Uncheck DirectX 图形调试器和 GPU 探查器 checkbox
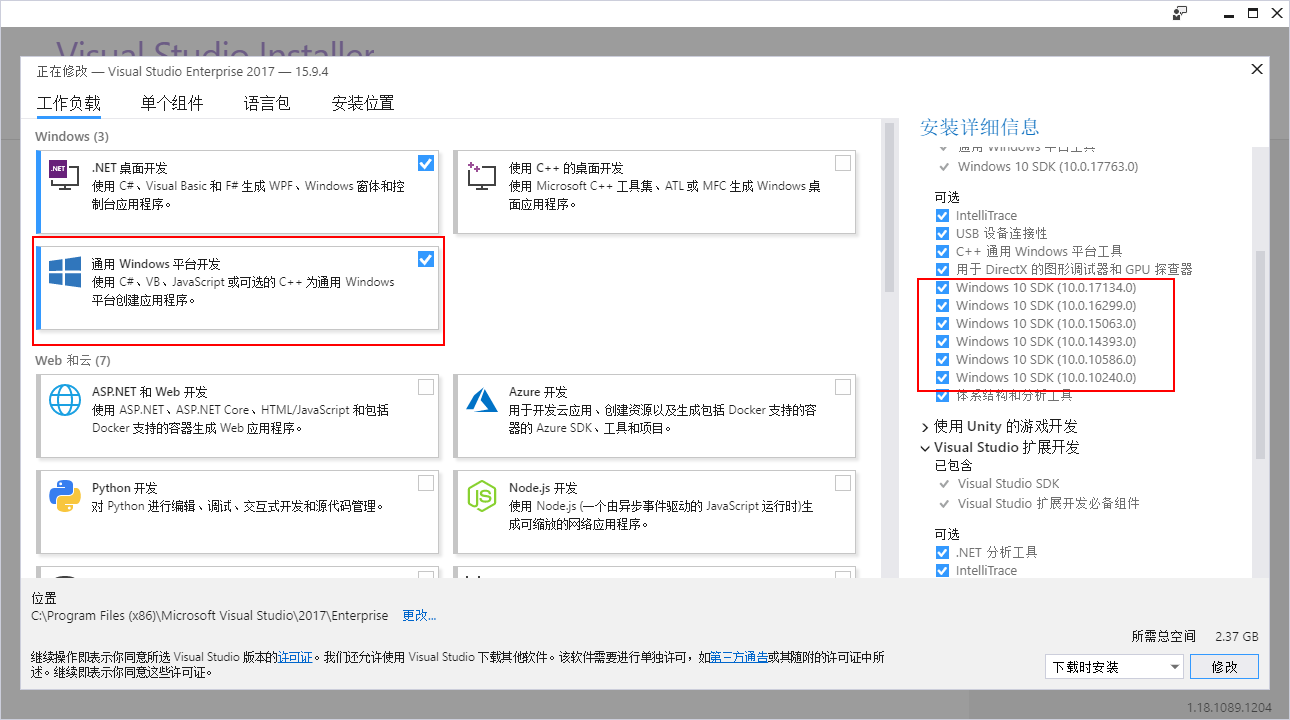 point(942,269)
